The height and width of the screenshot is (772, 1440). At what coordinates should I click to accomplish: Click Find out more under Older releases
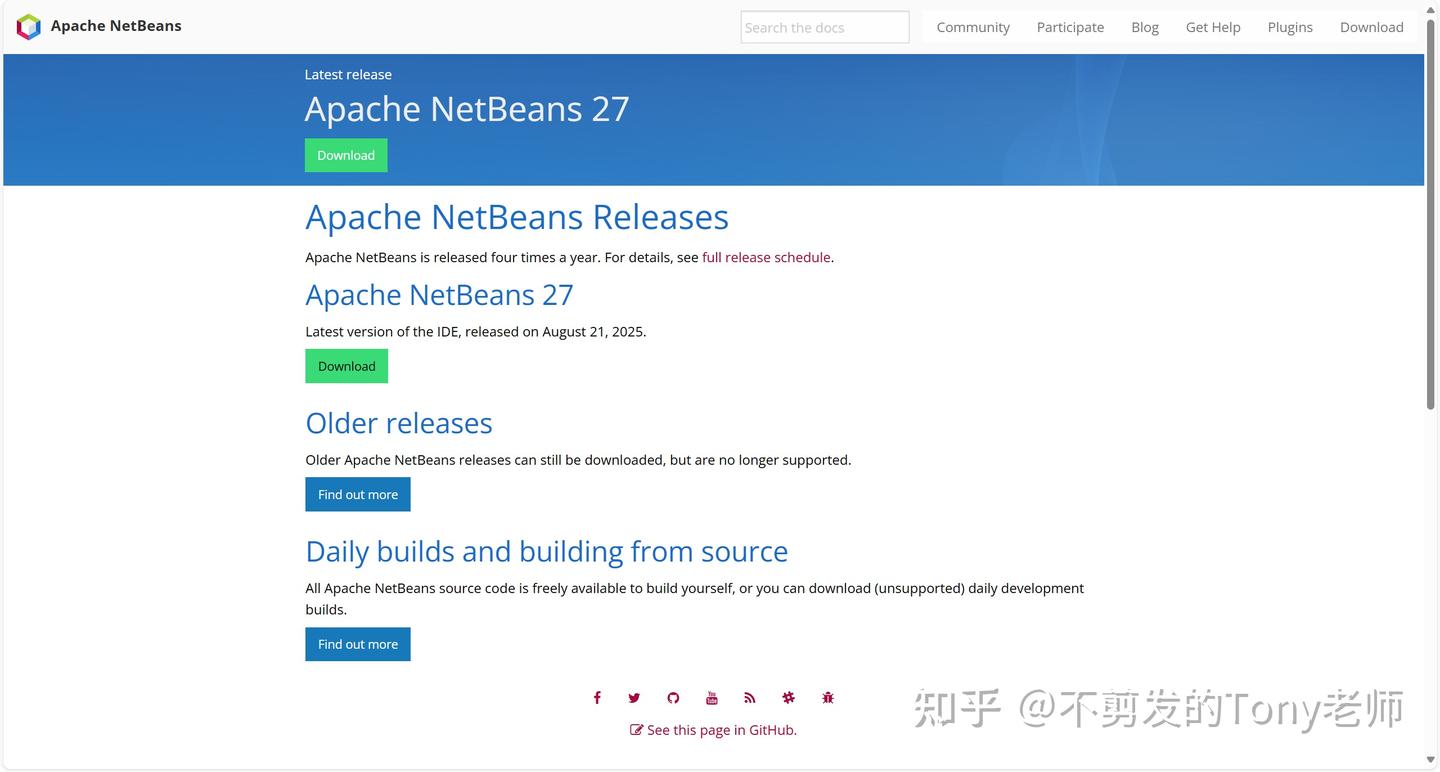point(358,494)
